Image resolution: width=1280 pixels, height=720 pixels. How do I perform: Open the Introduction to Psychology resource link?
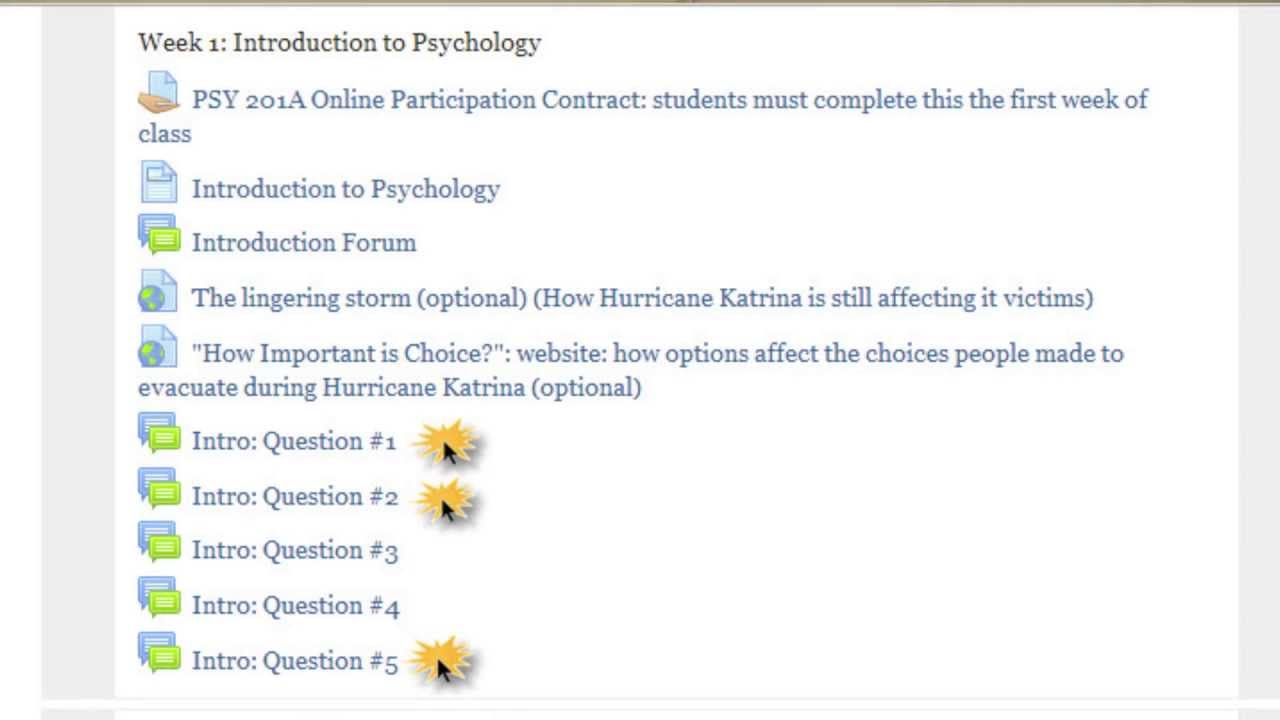(x=345, y=189)
